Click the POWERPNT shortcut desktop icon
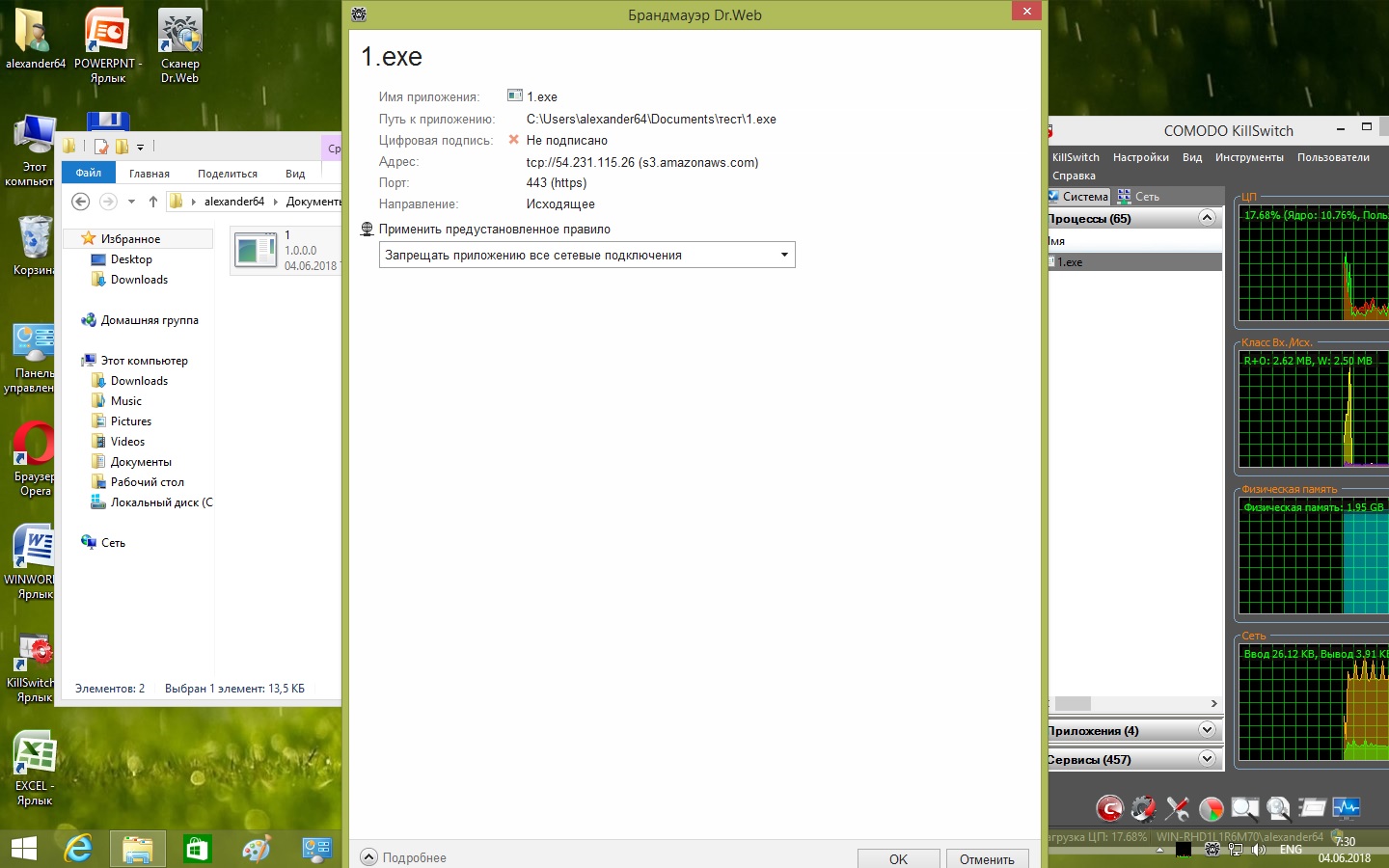 click(x=108, y=46)
